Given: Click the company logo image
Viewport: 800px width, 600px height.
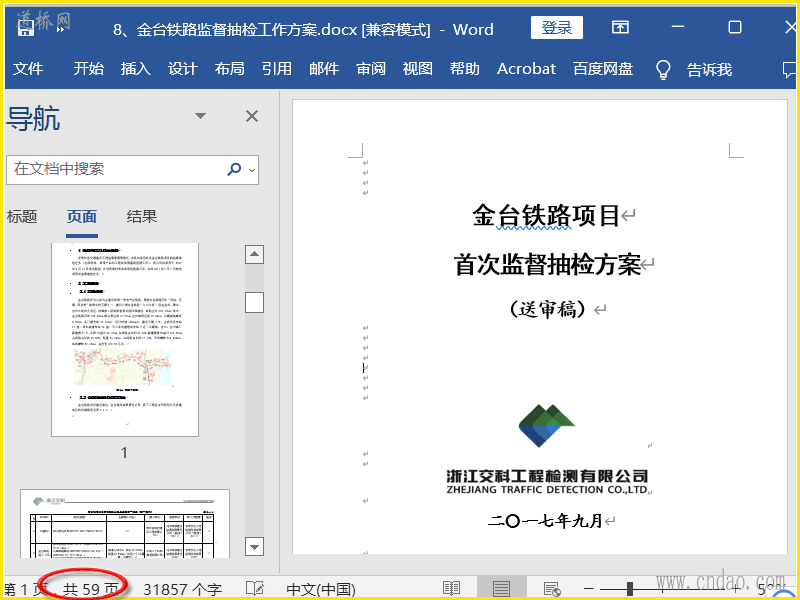Looking at the screenshot, I should pos(546,426).
